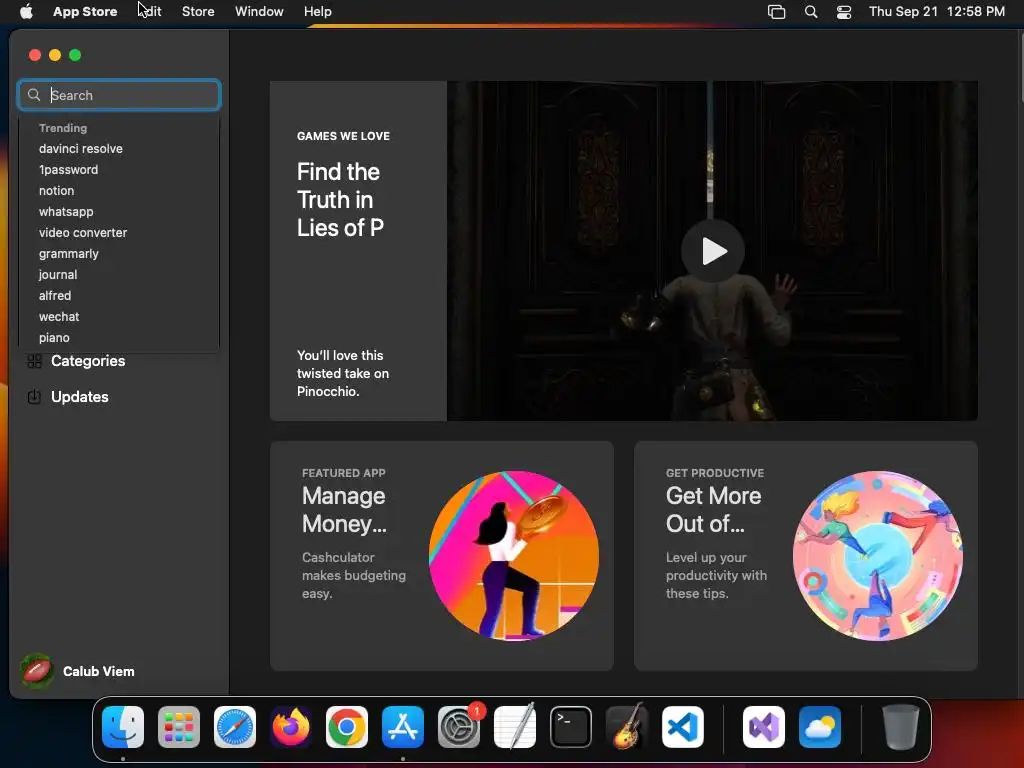Image resolution: width=1024 pixels, height=768 pixels.
Task: Click the green full-screen window button
Action: [x=75, y=55]
